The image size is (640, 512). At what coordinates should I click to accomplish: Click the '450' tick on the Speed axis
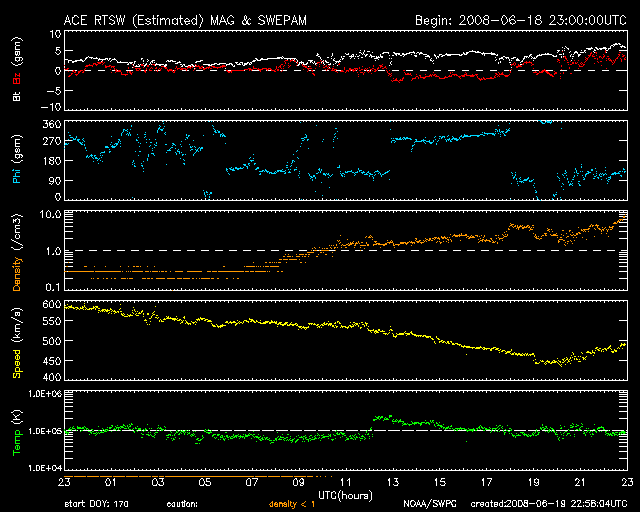click(x=52, y=361)
